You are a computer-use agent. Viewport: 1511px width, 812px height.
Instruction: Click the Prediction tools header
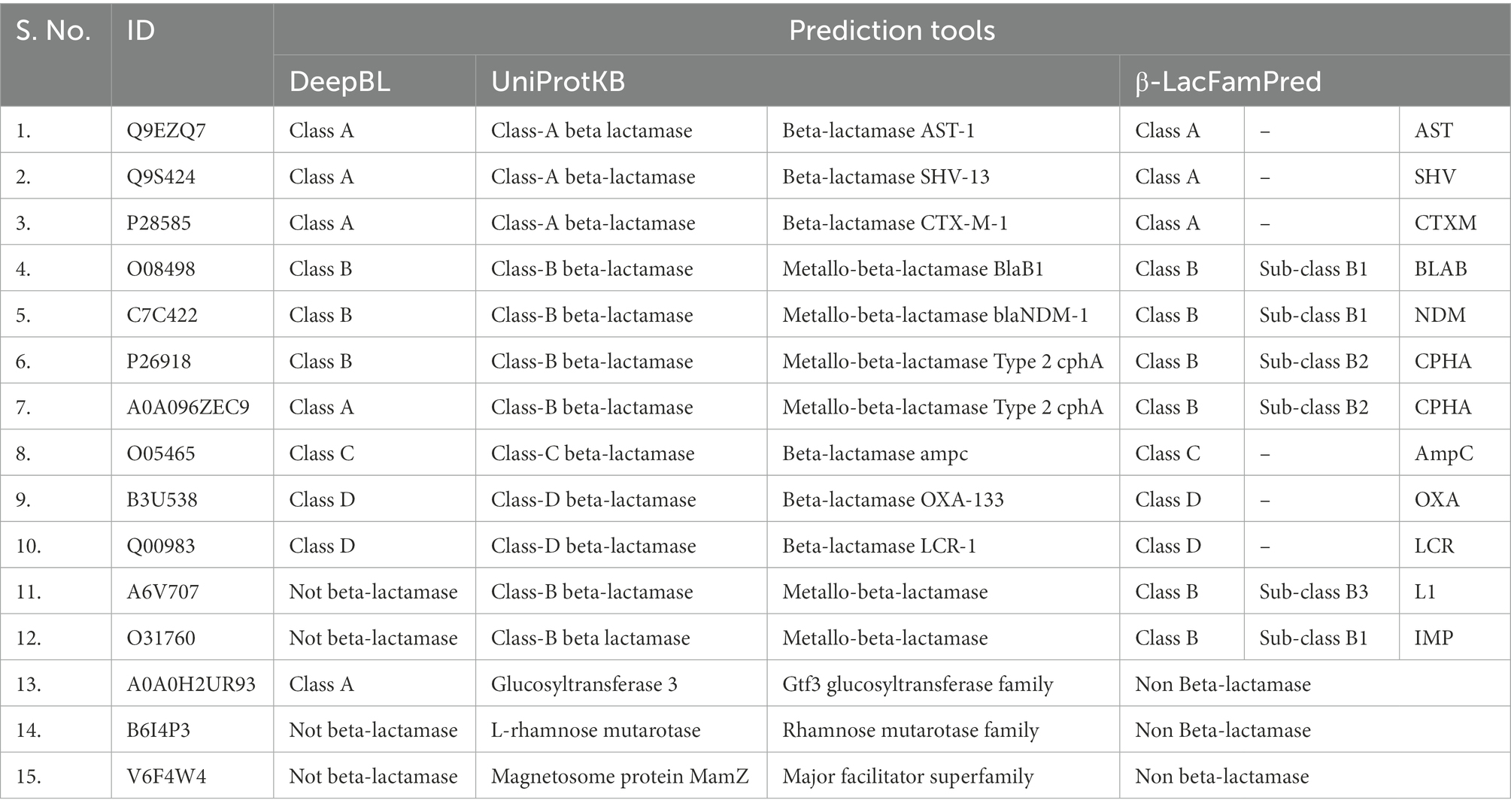point(891,30)
